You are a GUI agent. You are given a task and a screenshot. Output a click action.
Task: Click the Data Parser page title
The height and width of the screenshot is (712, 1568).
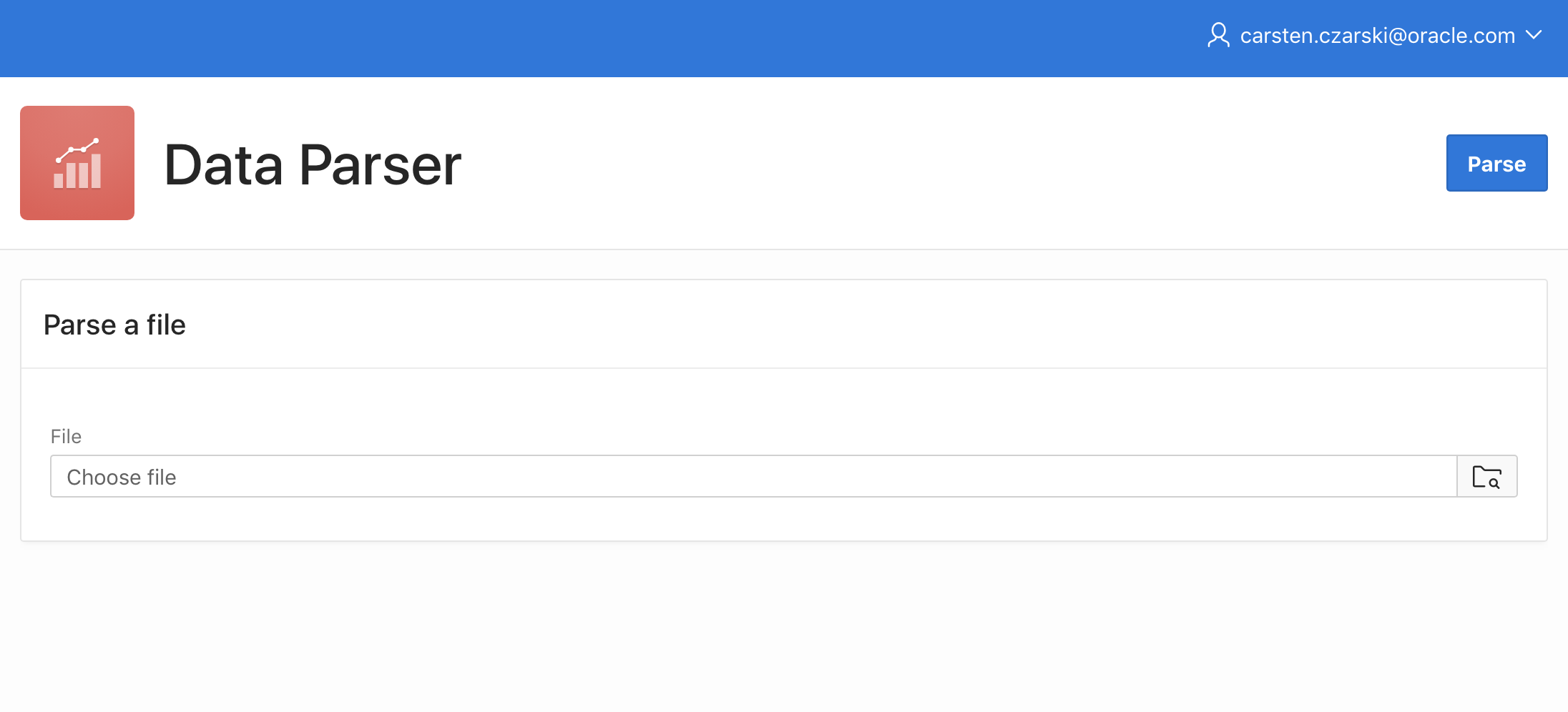[313, 165]
